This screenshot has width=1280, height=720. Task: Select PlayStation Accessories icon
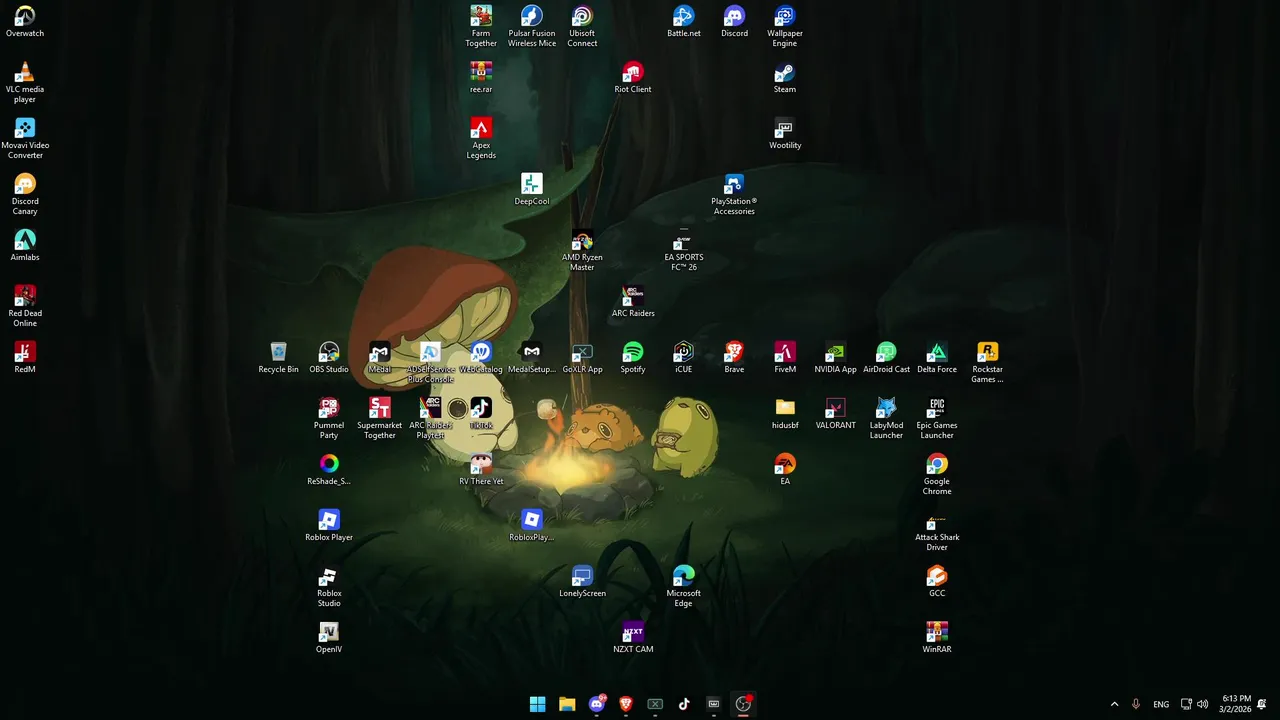click(x=734, y=194)
